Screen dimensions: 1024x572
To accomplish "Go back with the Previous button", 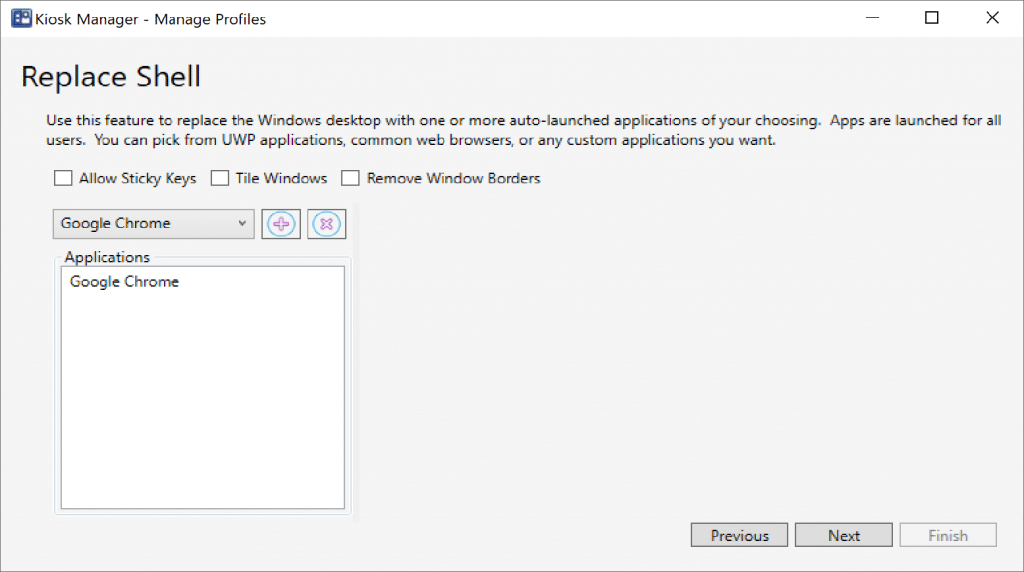I will pyautogui.click(x=739, y=535).
